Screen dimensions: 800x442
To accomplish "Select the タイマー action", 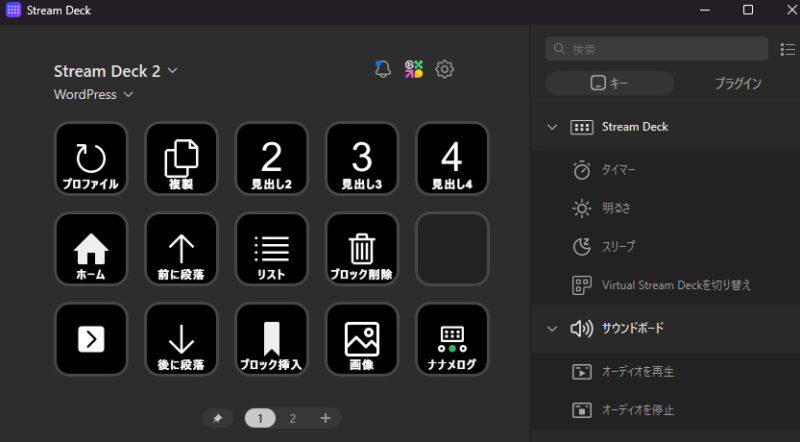I will tap(665, 170).
